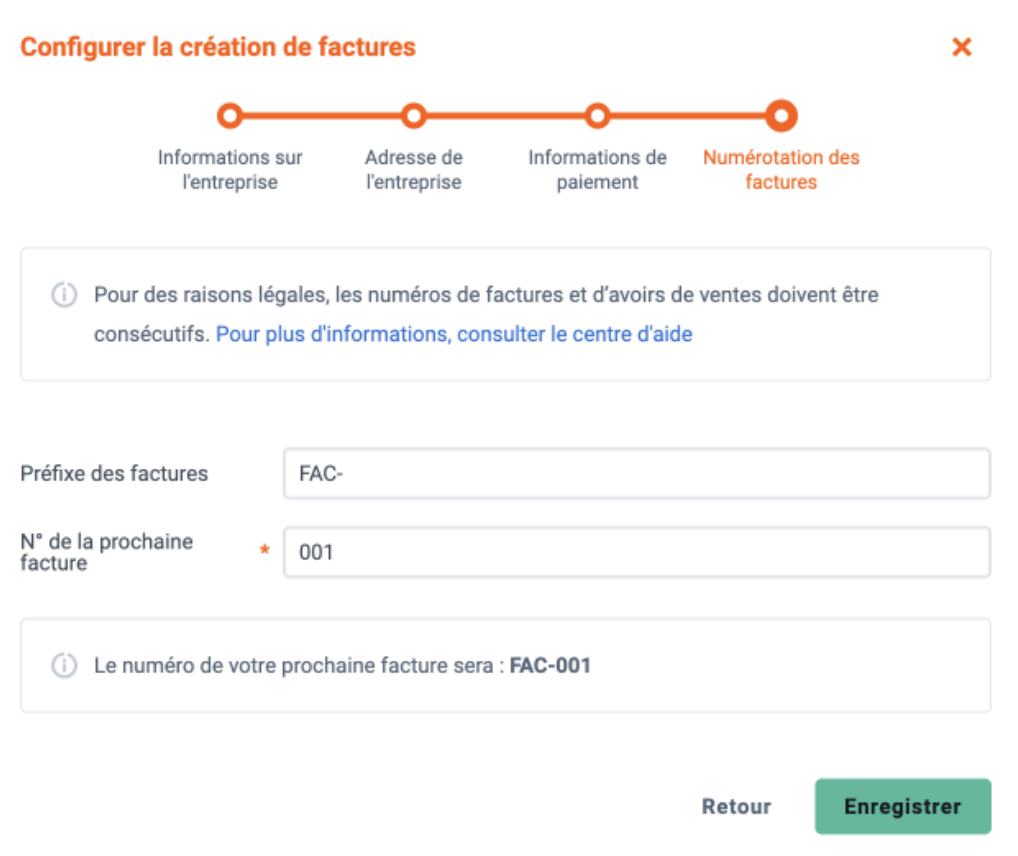The image size is (1018, 856).
Task: Click info icon beside next invoice preview
Action: pos(64,665)
